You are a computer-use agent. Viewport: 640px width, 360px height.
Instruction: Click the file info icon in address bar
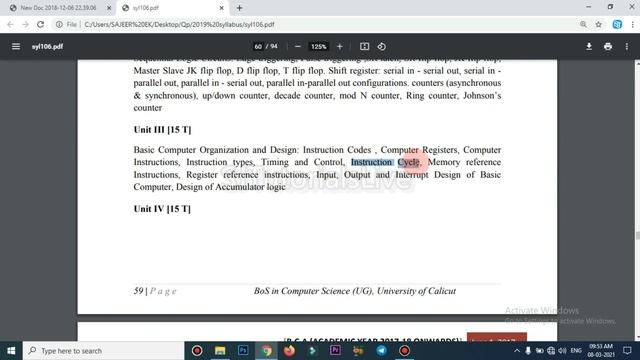coord(59,24)
